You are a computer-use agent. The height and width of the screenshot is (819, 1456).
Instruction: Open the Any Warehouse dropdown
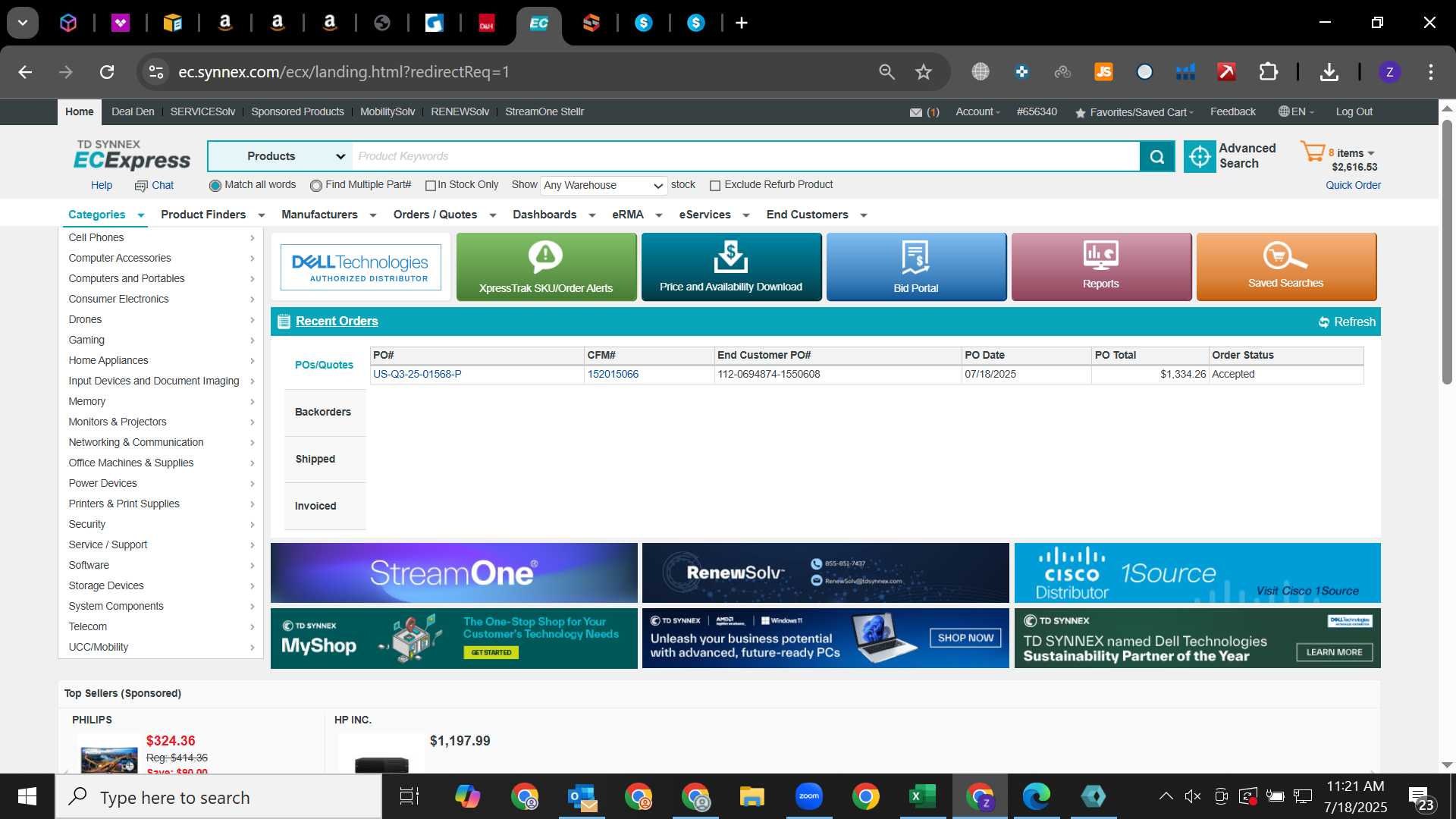(604, 185)
